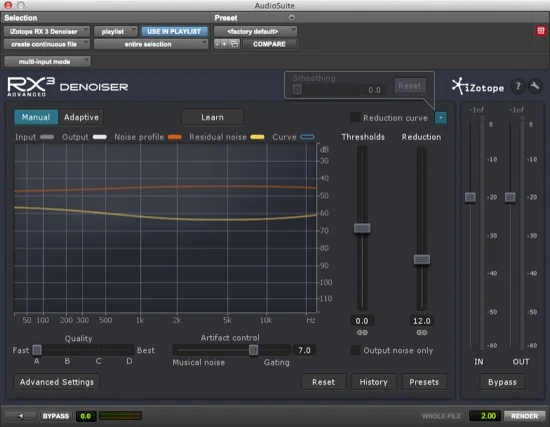
Task: Click the Quality label B
Action: [67, 361]
